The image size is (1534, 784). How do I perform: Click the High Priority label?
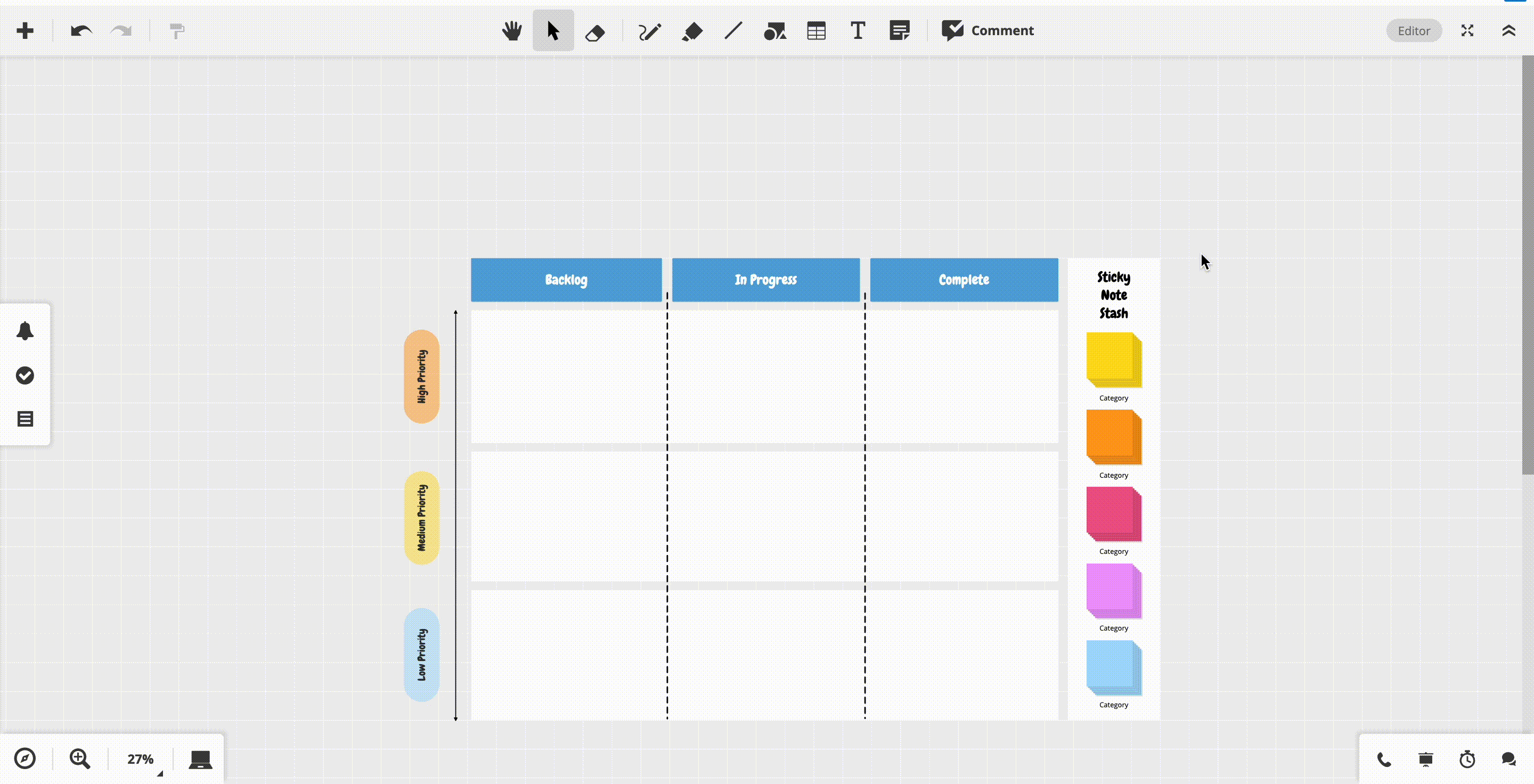[x=422, y=377]
